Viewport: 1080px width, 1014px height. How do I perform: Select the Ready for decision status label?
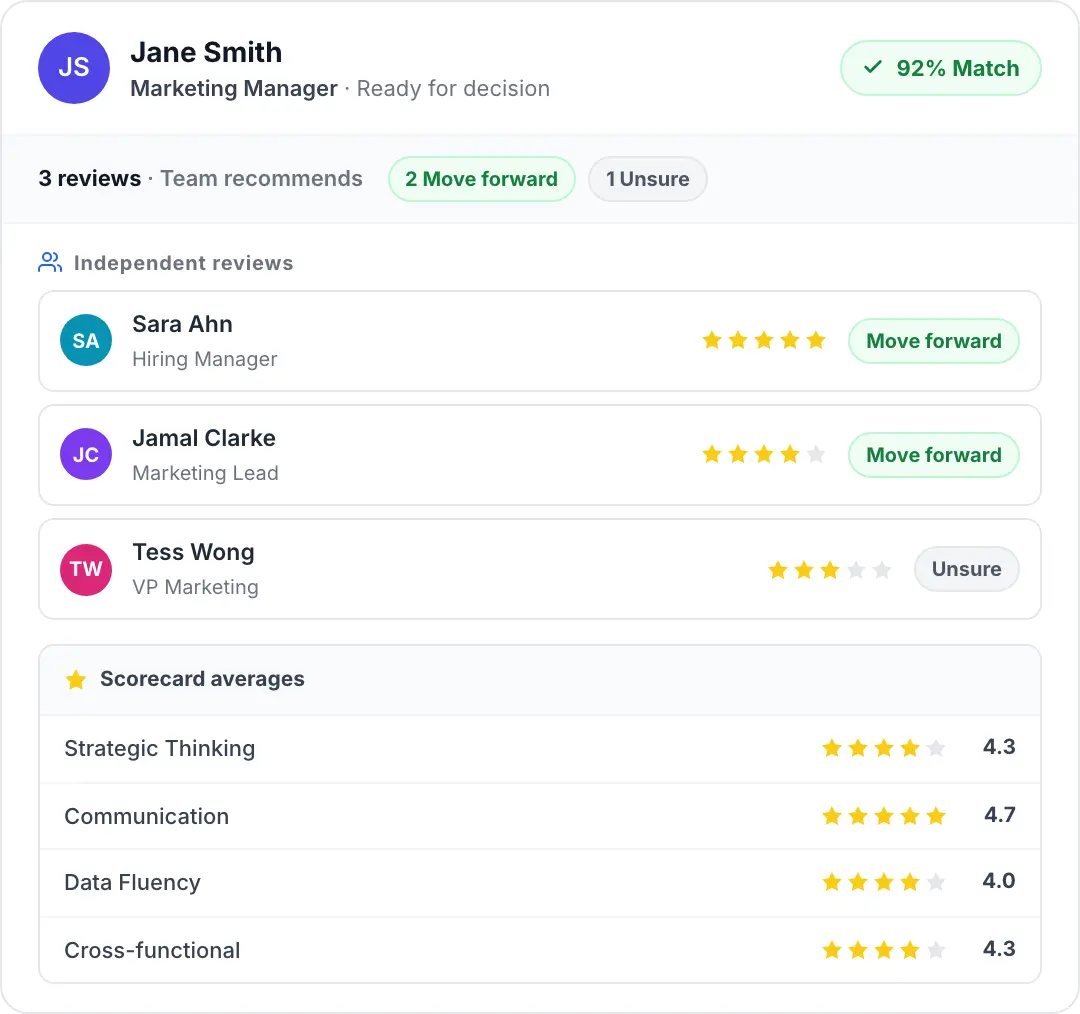pyautogui.click(x=453, y=89)
